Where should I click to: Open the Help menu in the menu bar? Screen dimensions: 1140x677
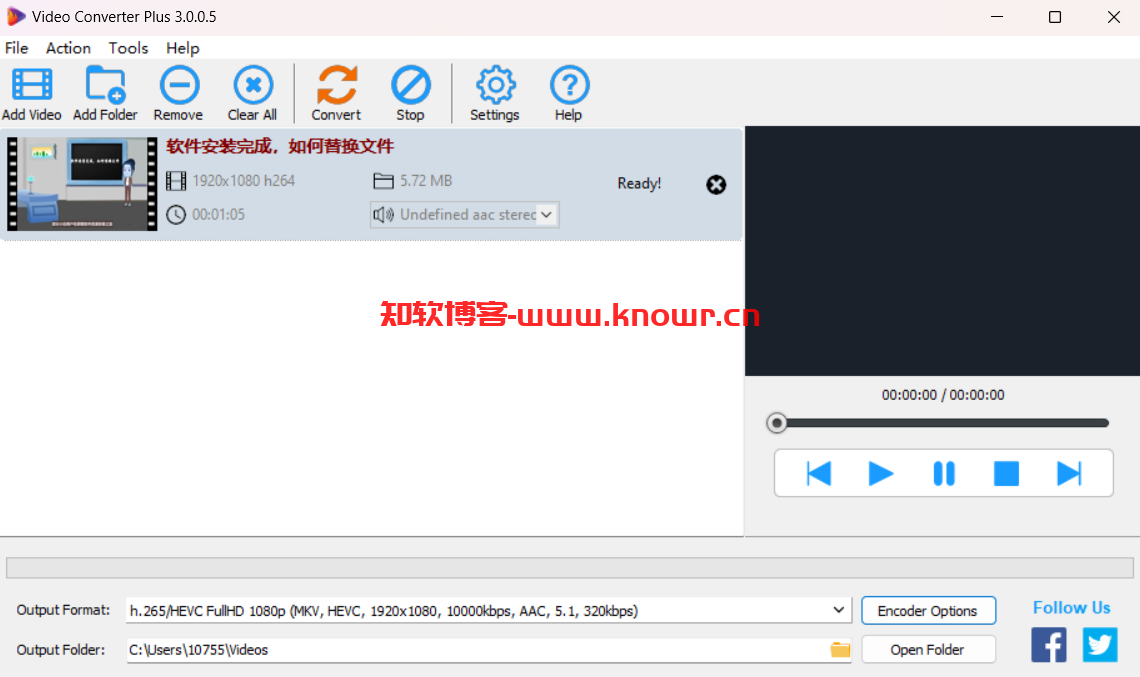coord(182,48)
